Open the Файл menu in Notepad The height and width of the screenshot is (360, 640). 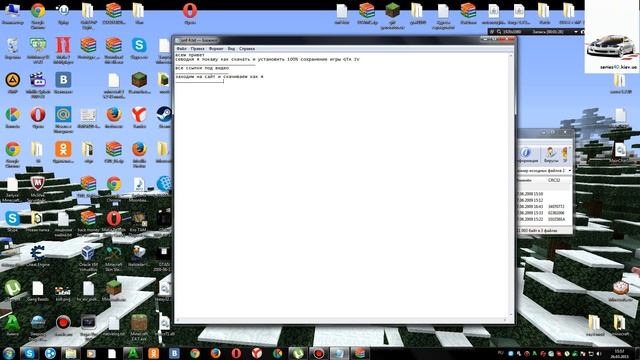pos(181,49)
